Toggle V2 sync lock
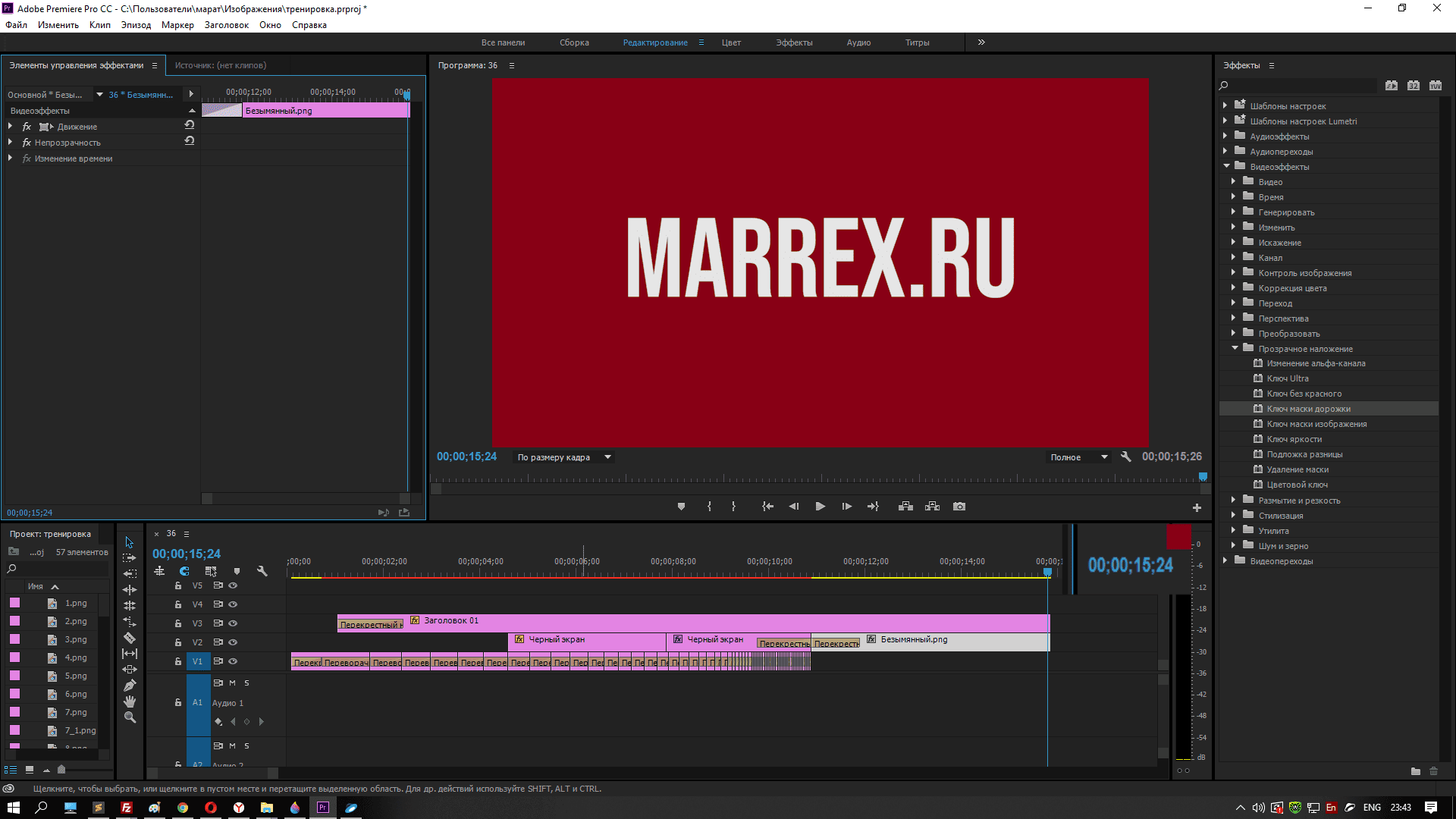 click(x=218, y=642)
